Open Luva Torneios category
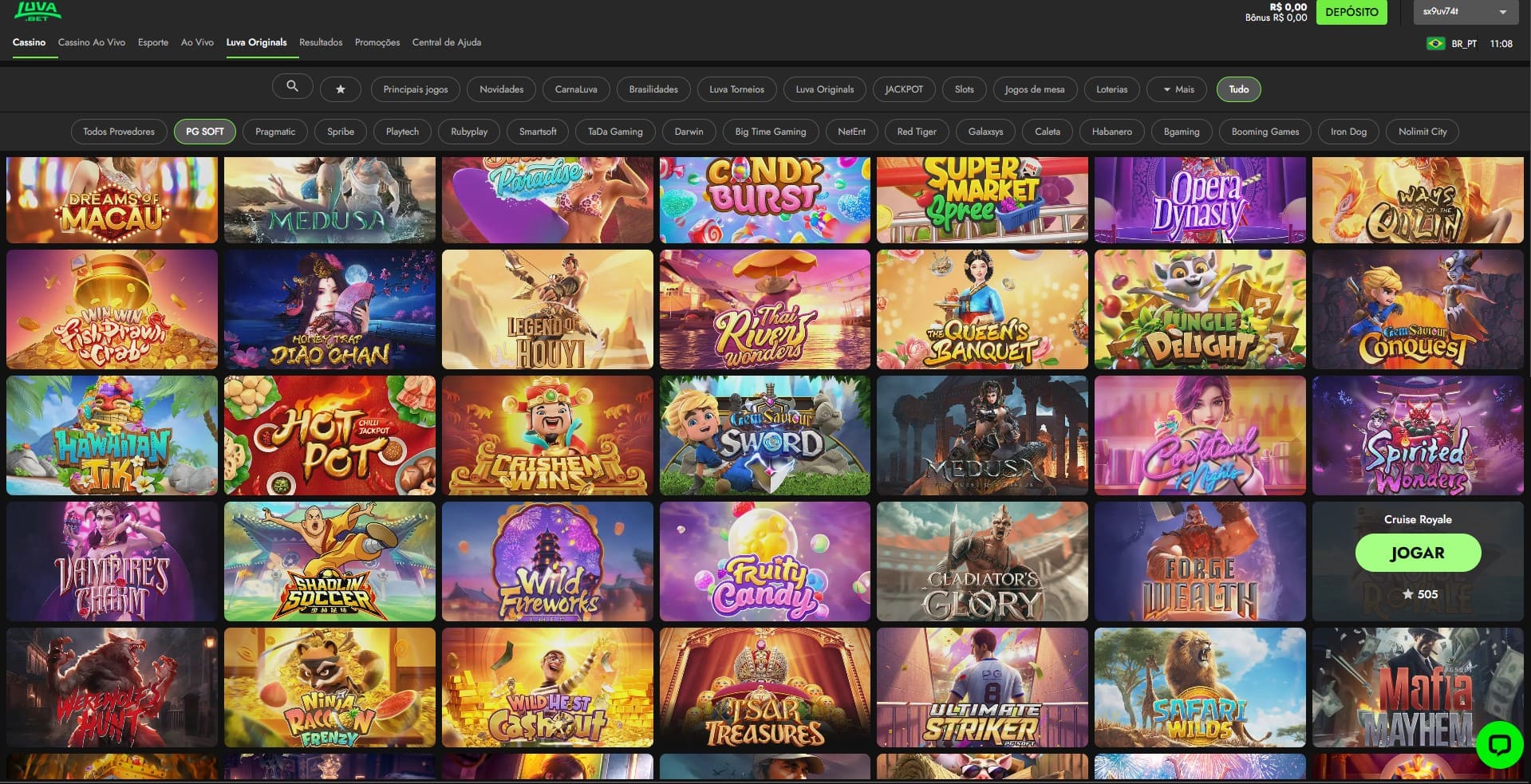This screenshot has height=784, width=1531. tap(736, 89)
